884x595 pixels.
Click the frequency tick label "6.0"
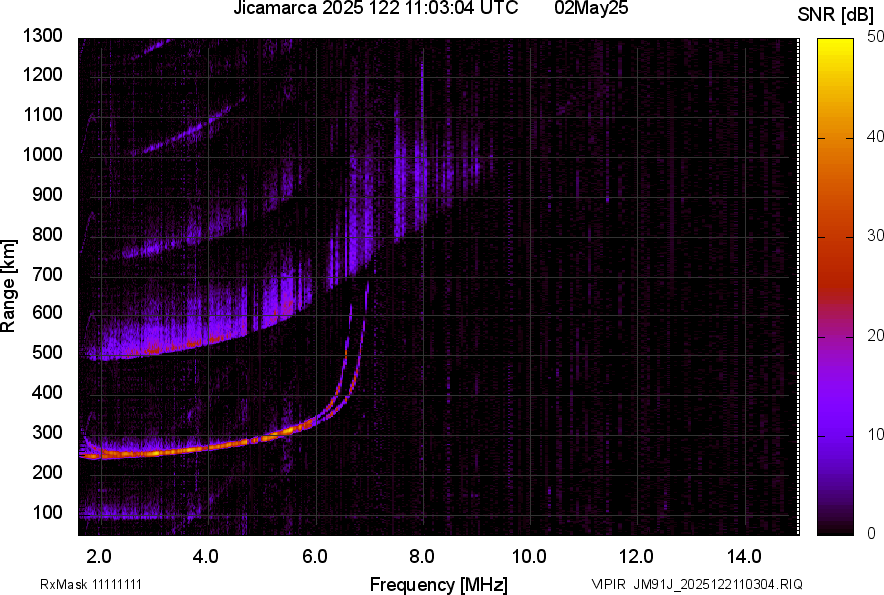pos(315,557)
